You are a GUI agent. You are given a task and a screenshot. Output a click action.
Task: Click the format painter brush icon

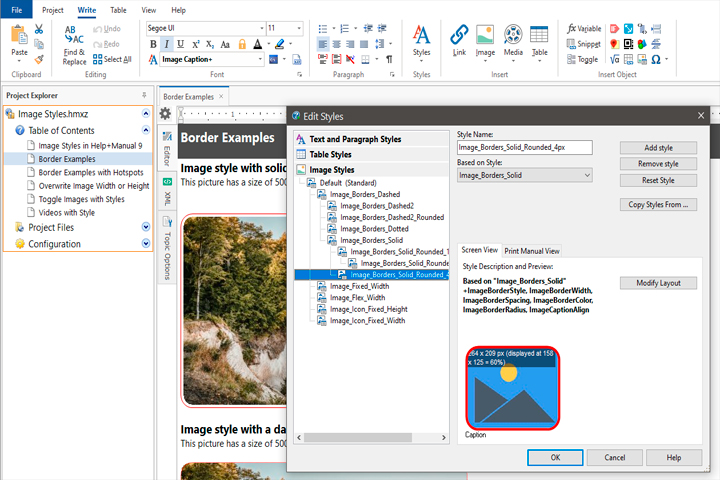point(39,59)
